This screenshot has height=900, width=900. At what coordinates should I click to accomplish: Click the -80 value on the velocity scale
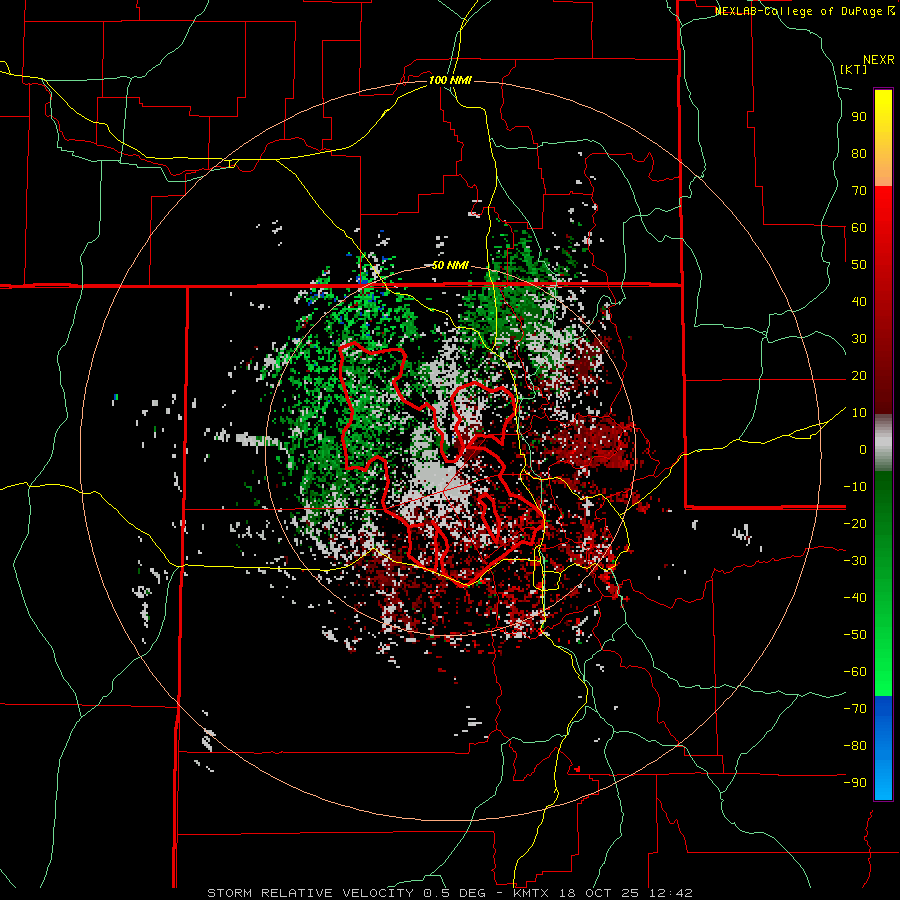pos(855,746)
